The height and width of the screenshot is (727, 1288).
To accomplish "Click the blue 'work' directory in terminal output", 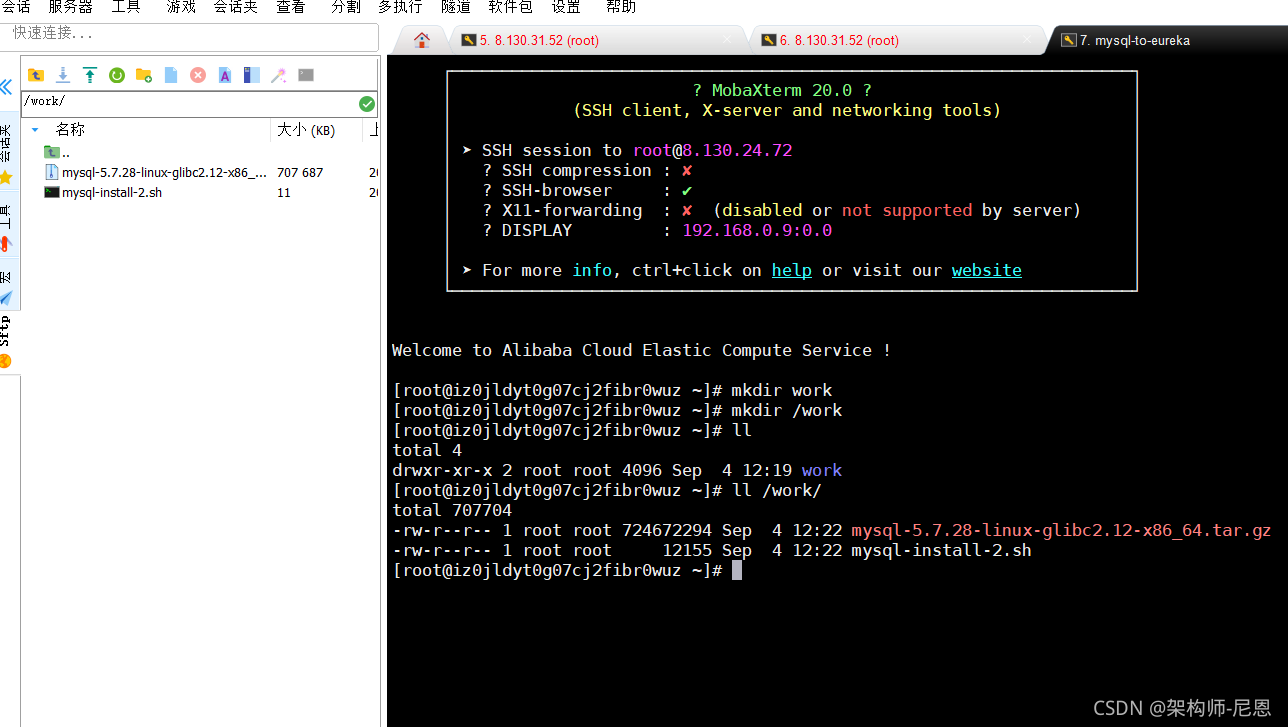I will coord(822,470).
